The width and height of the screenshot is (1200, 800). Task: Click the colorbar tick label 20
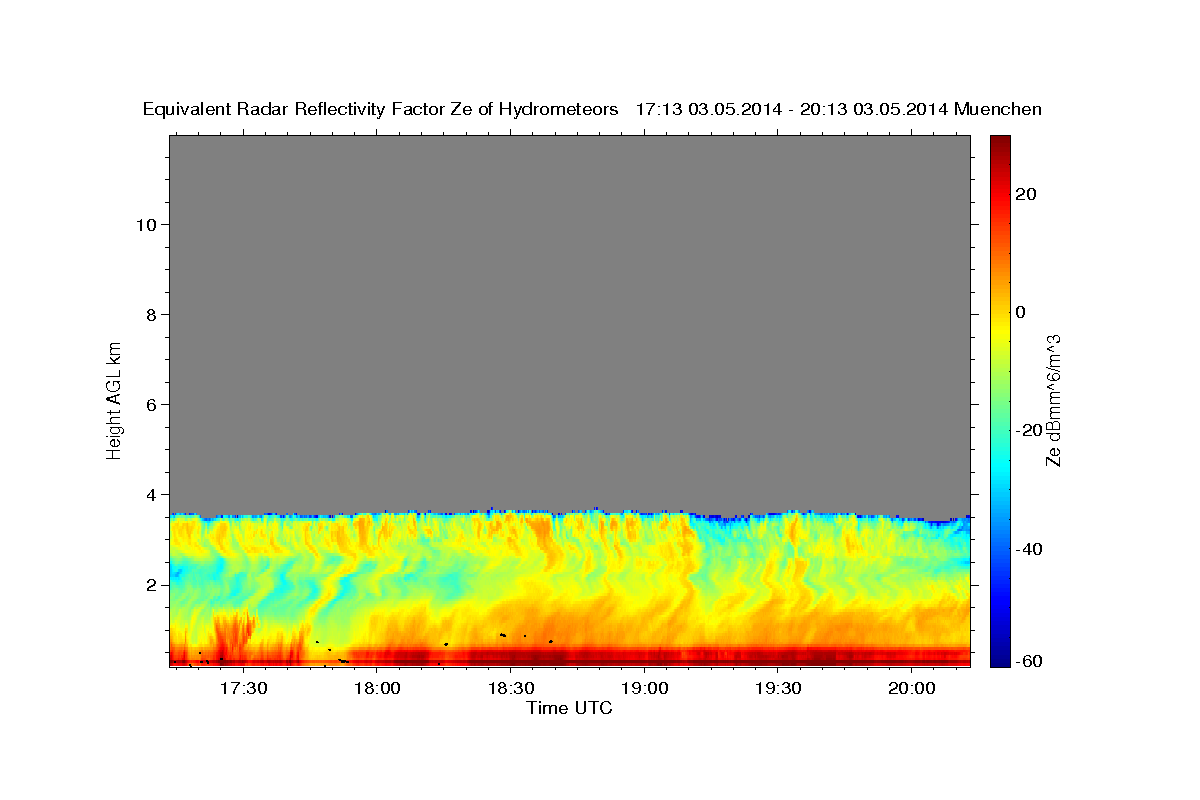click(x=1025, y=194)
